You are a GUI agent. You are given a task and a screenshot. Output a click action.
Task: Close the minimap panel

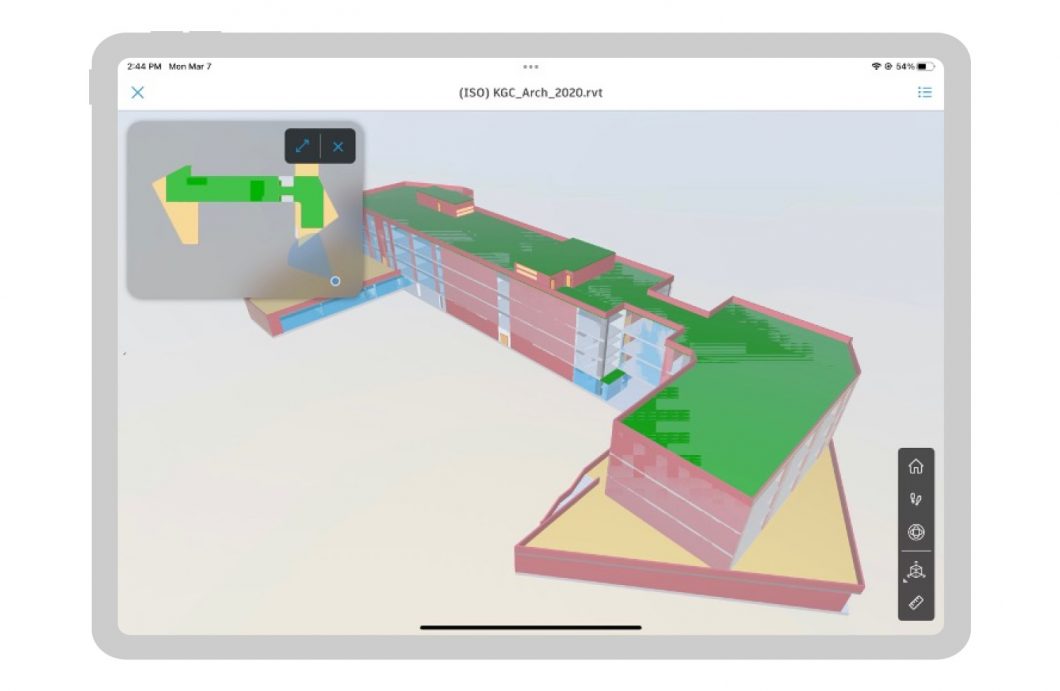click(338, 146)
